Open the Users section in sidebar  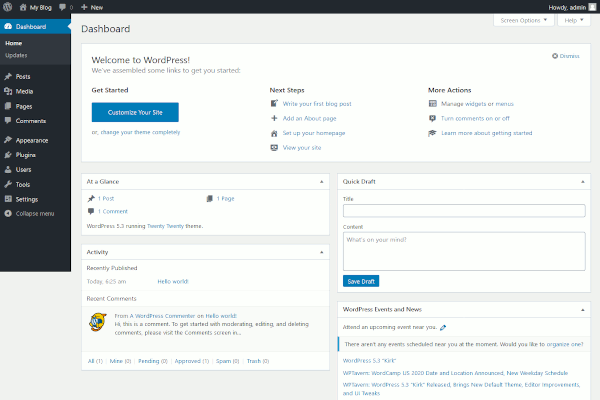24,170
